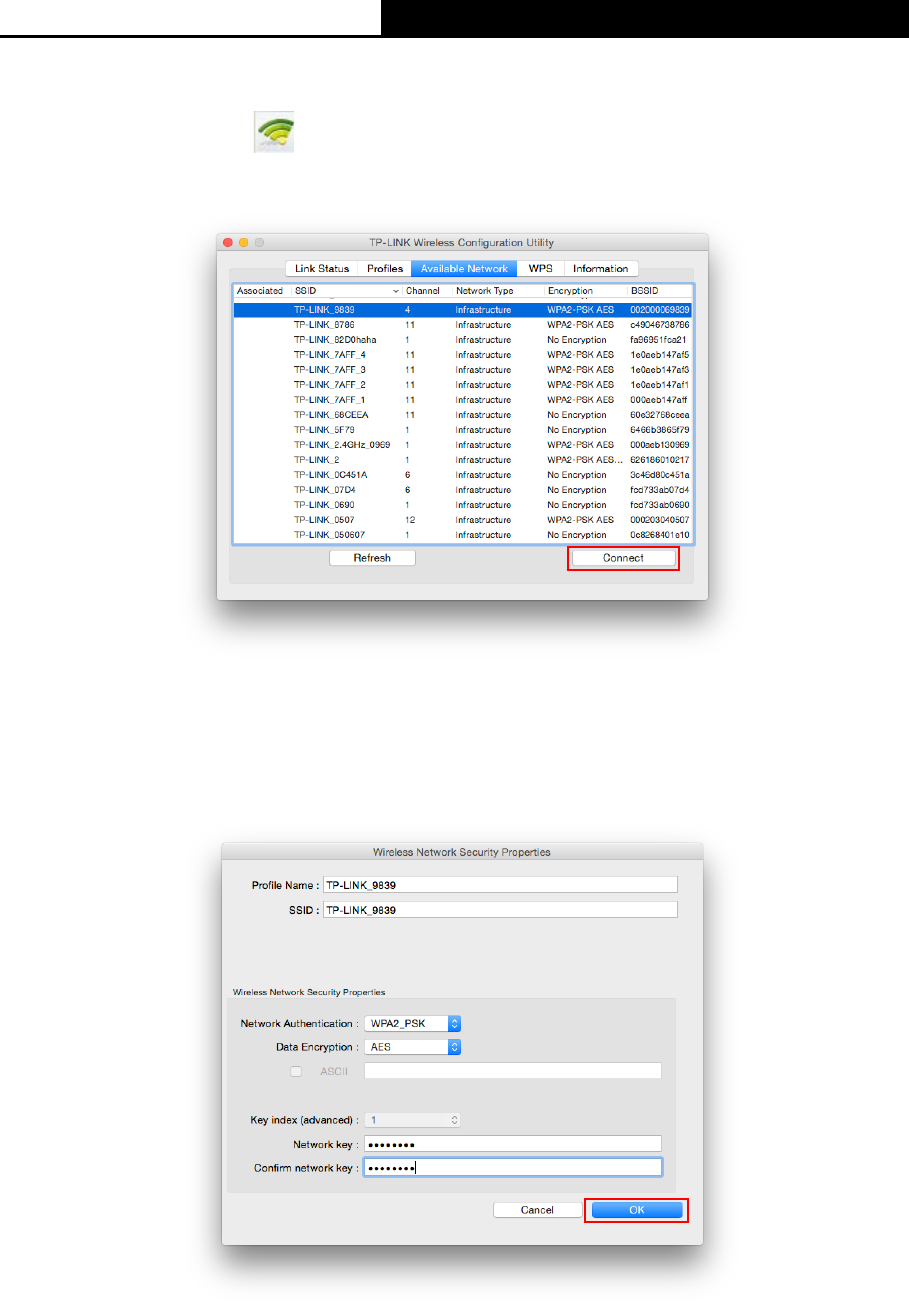Select network TP-LINK_0C451A

point(463,475)
